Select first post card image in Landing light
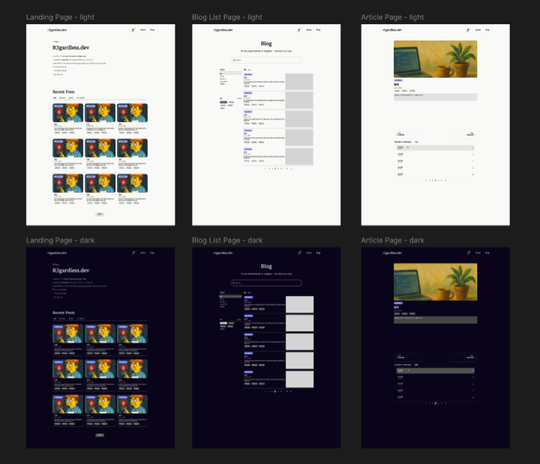Image resolution: width=540 pixels, height=464 pixels. click(68, 113)
